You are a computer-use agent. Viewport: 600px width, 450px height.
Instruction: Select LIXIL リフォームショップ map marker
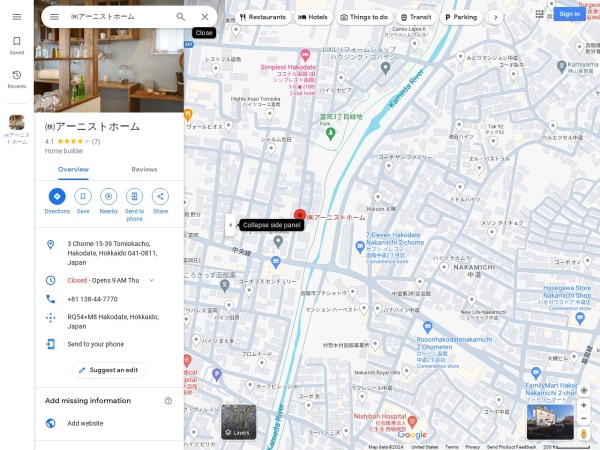[x=385, y=68]
